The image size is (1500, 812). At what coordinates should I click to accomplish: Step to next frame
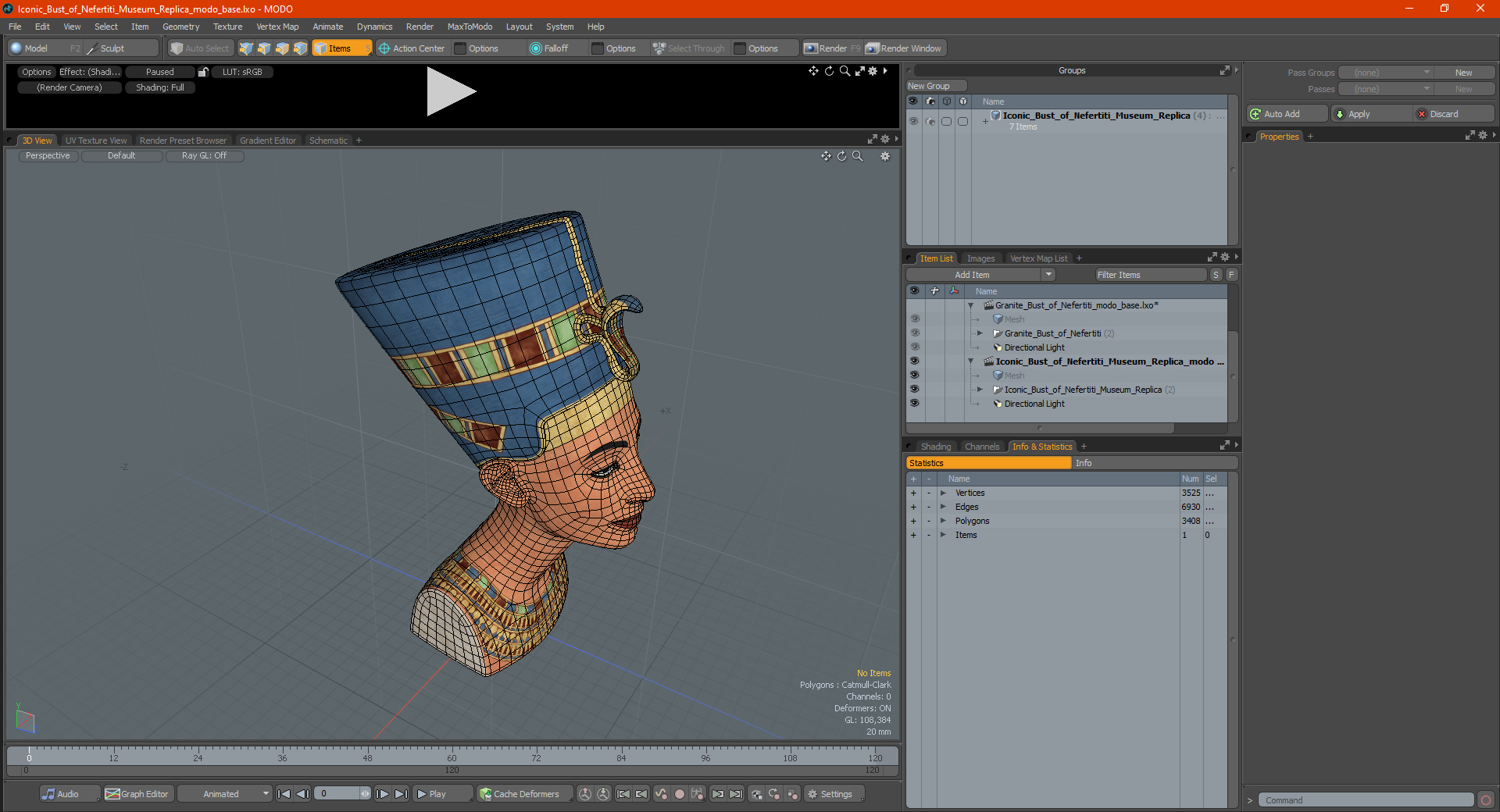click(x=383, y=794)
